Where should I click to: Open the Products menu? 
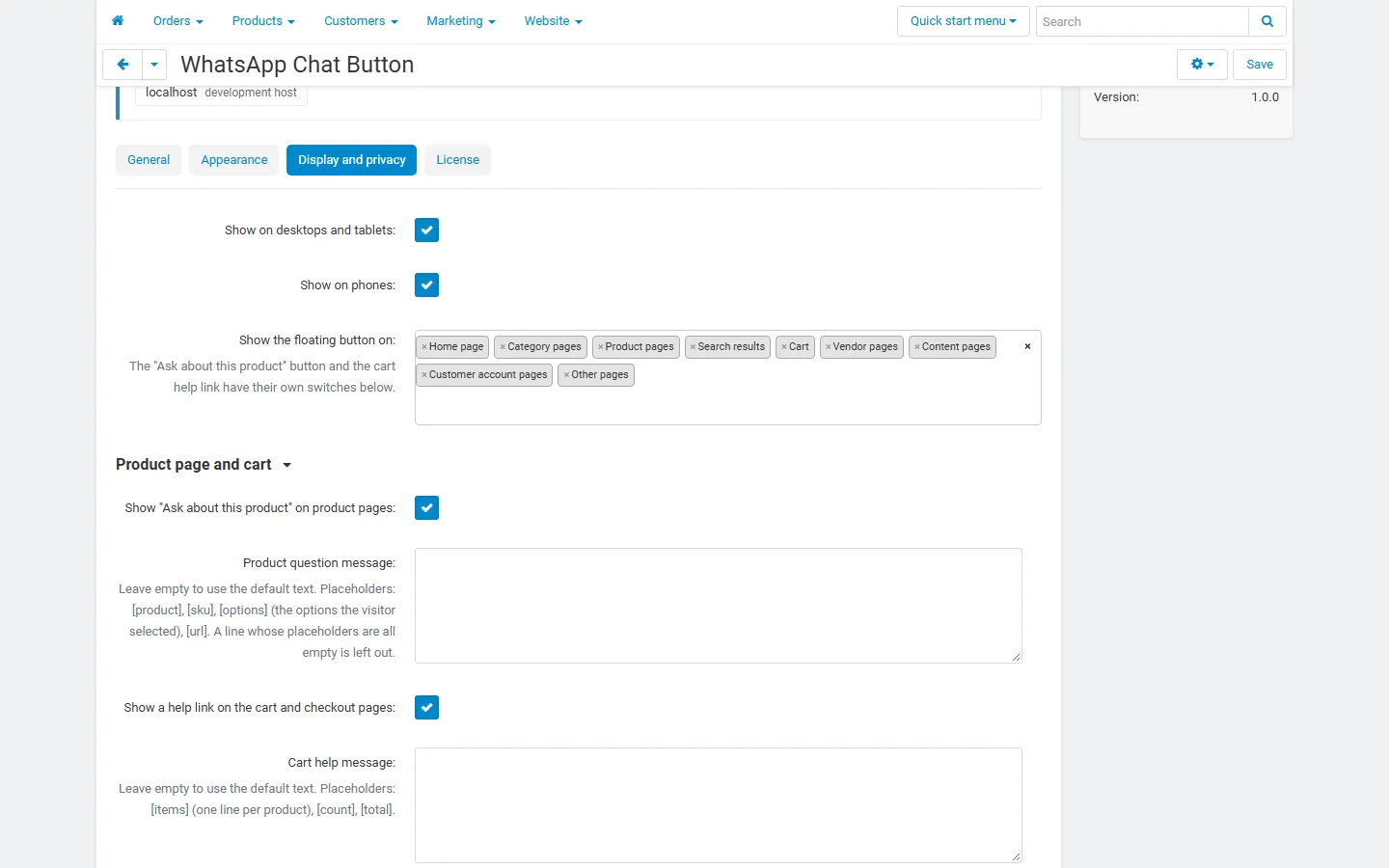pos(263,21)
